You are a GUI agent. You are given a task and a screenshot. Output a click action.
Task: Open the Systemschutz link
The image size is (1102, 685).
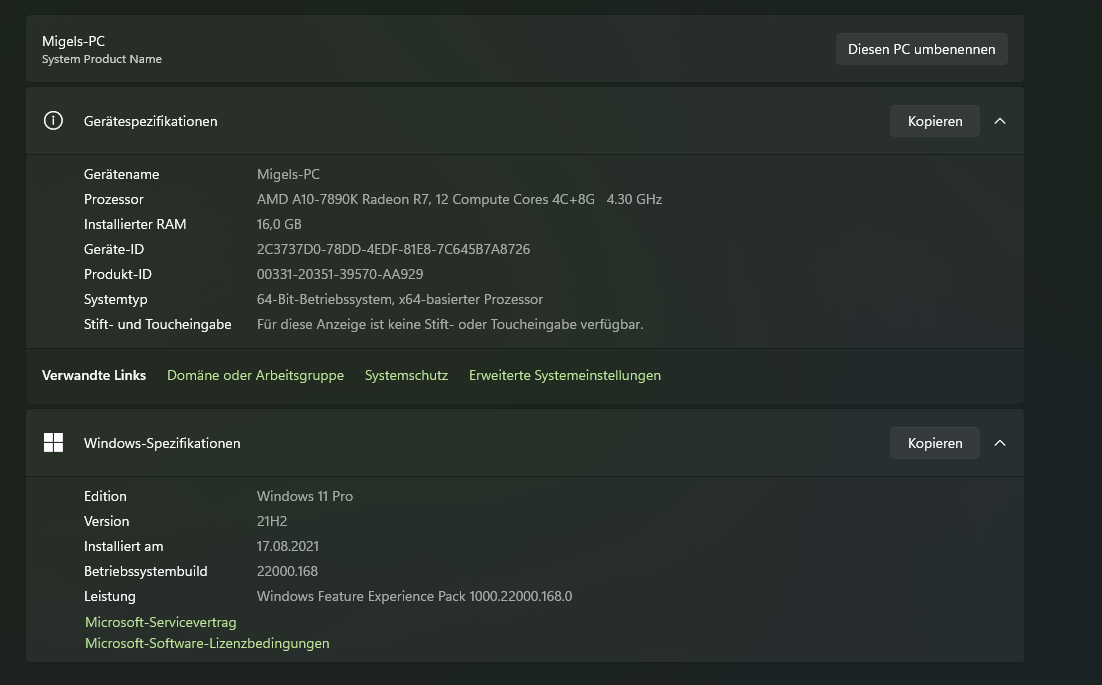[x=406, y=375]
